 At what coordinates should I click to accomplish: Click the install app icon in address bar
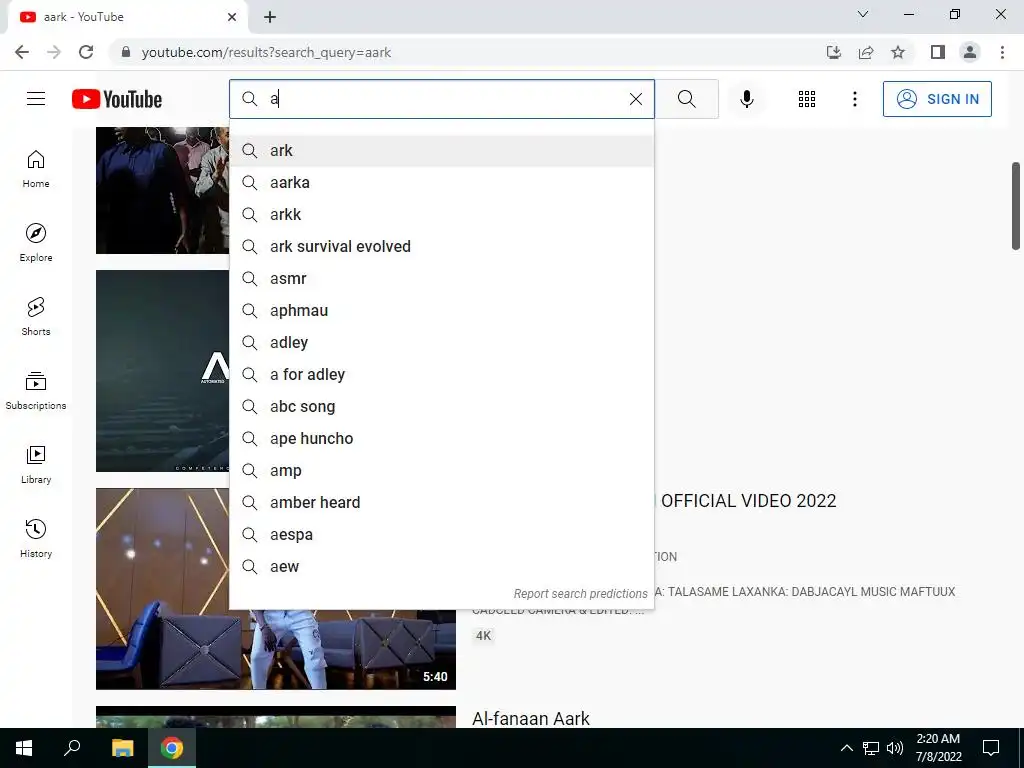[x=833, y=52]
